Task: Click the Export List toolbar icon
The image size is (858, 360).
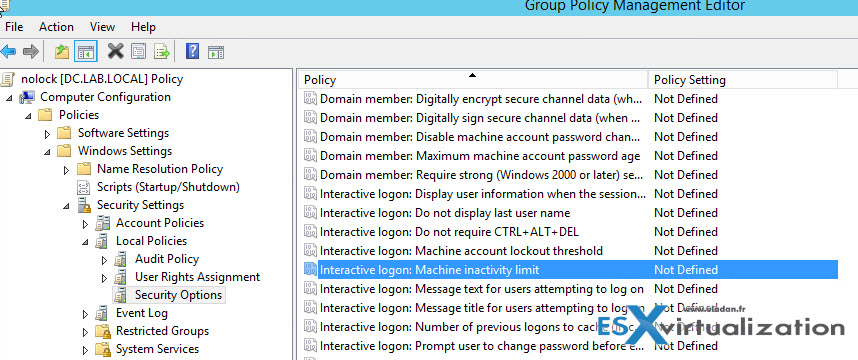Action: (162, 52)
